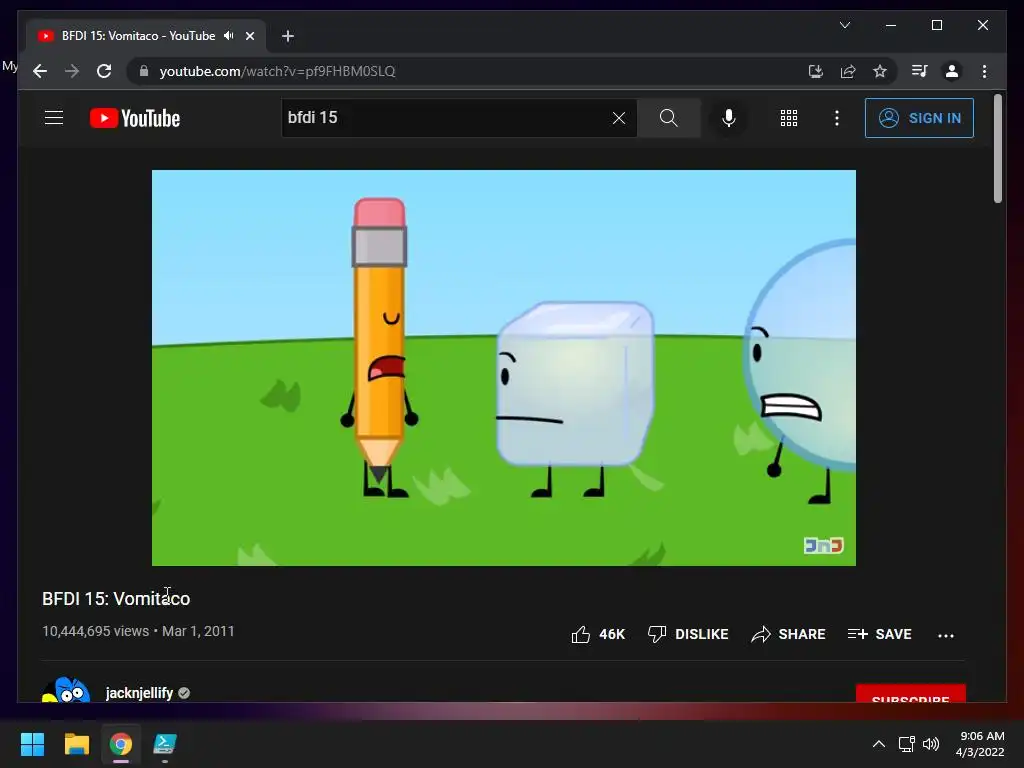Open Chrome three-dot menu
This screenshot has width=1024, height=768.
[x=984, y=71]
